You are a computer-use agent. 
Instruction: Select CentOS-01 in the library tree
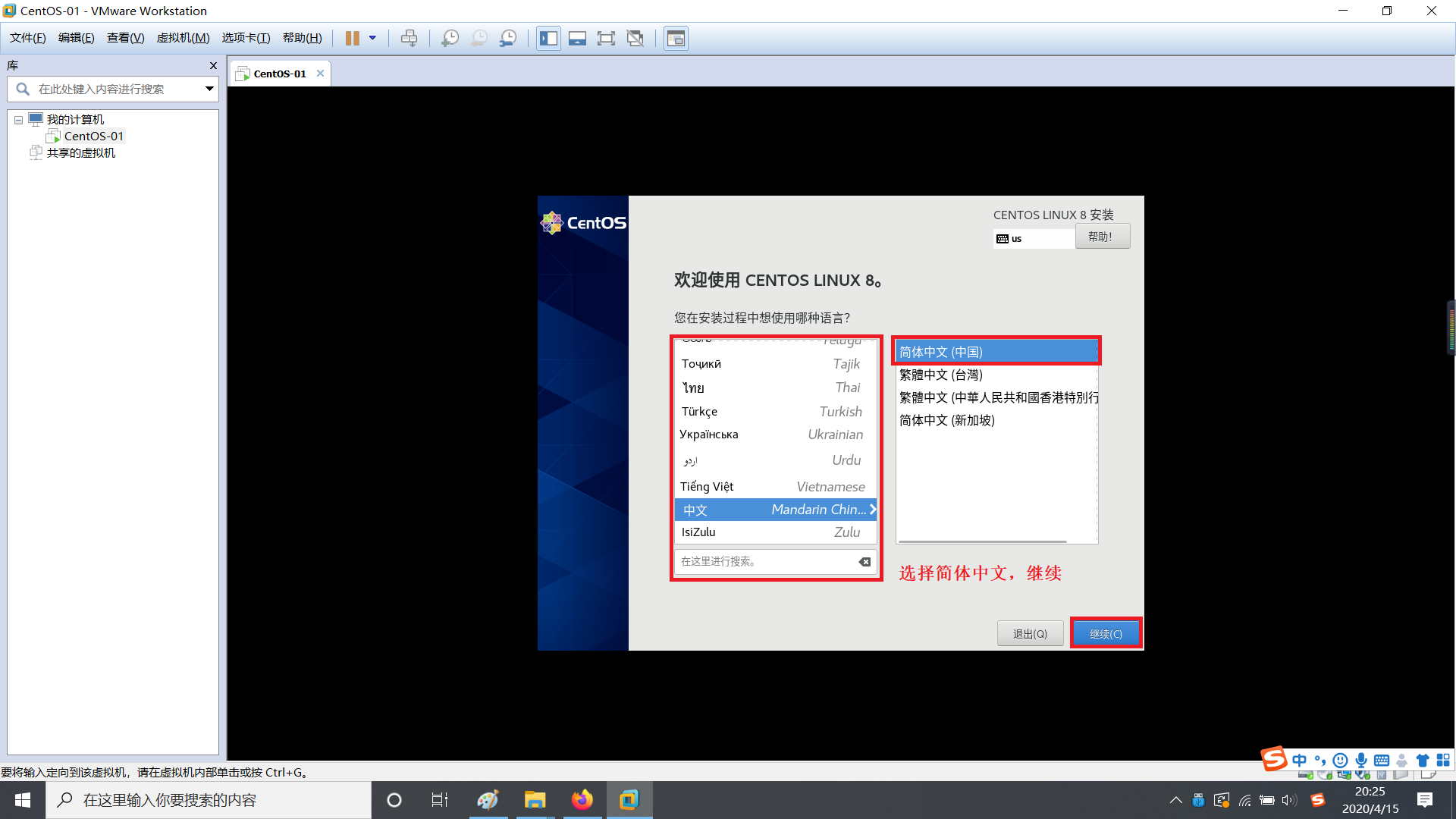pos(93,136)
